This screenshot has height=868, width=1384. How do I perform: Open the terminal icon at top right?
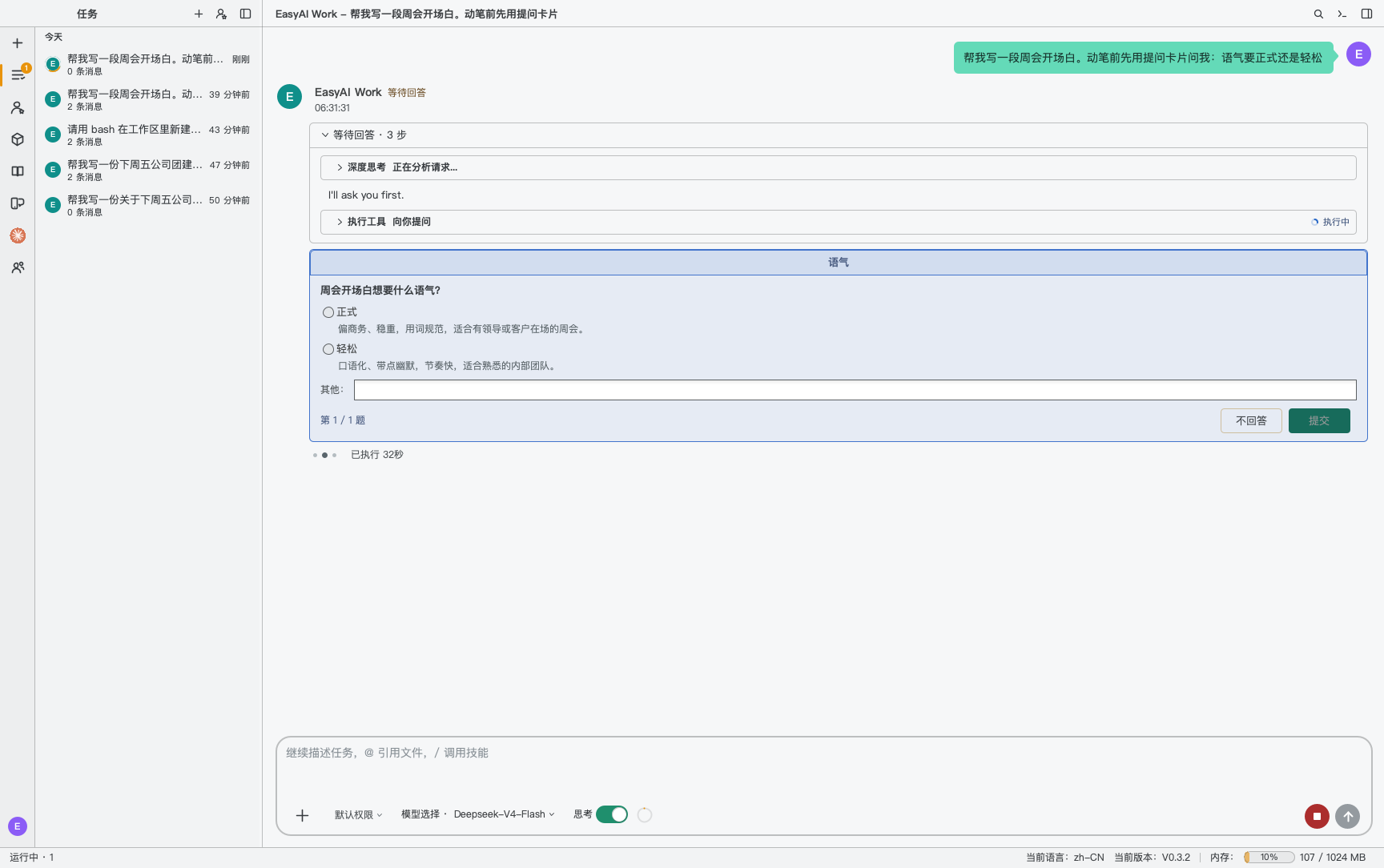tap(1342, 14)
